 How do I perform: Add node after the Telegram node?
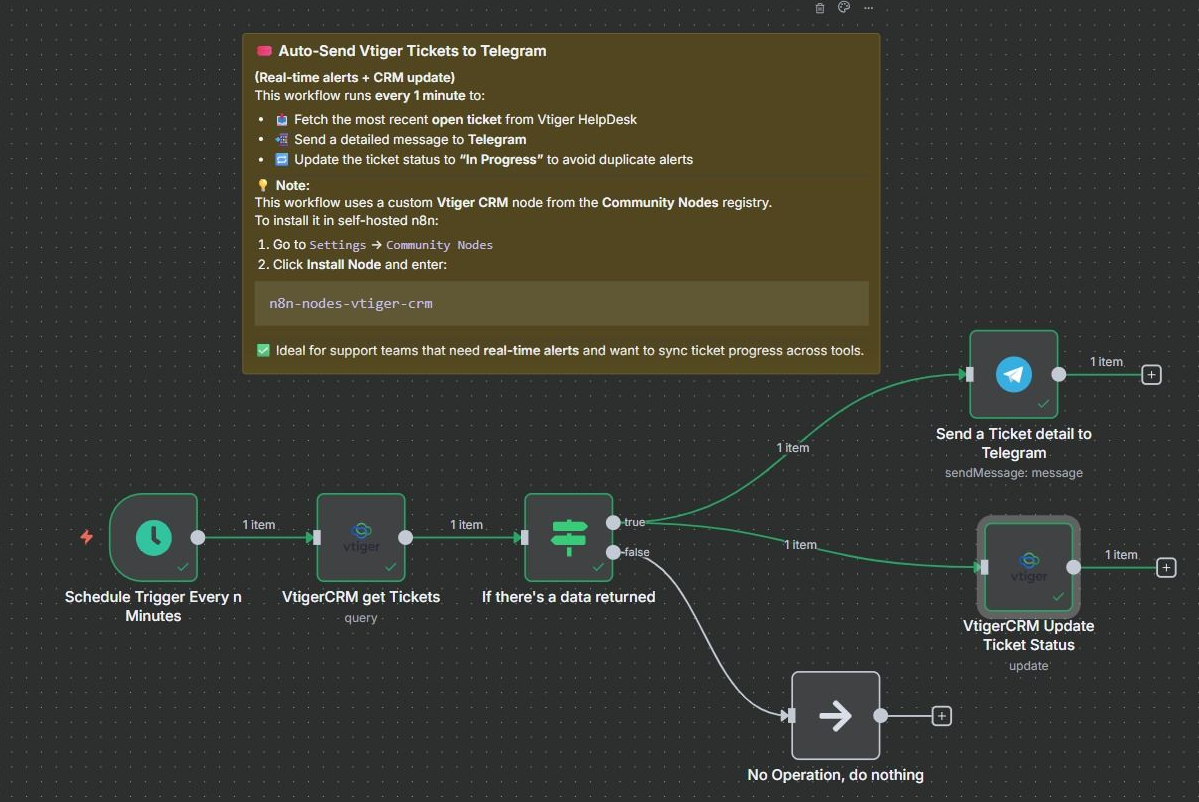pos(1151,375)
